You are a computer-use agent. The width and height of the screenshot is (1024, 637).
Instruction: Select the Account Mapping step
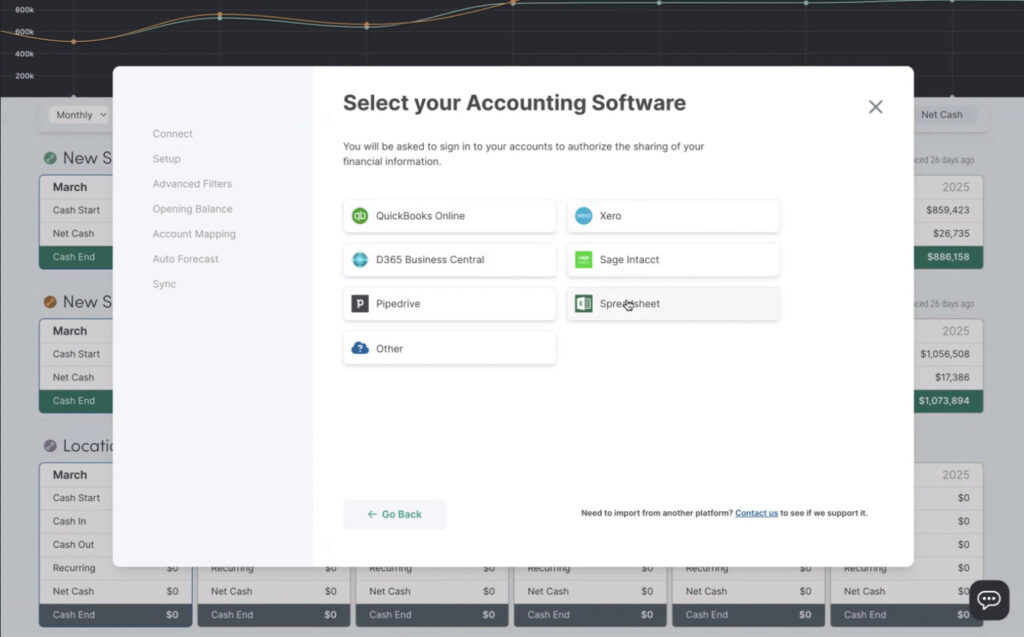point(196,233)
